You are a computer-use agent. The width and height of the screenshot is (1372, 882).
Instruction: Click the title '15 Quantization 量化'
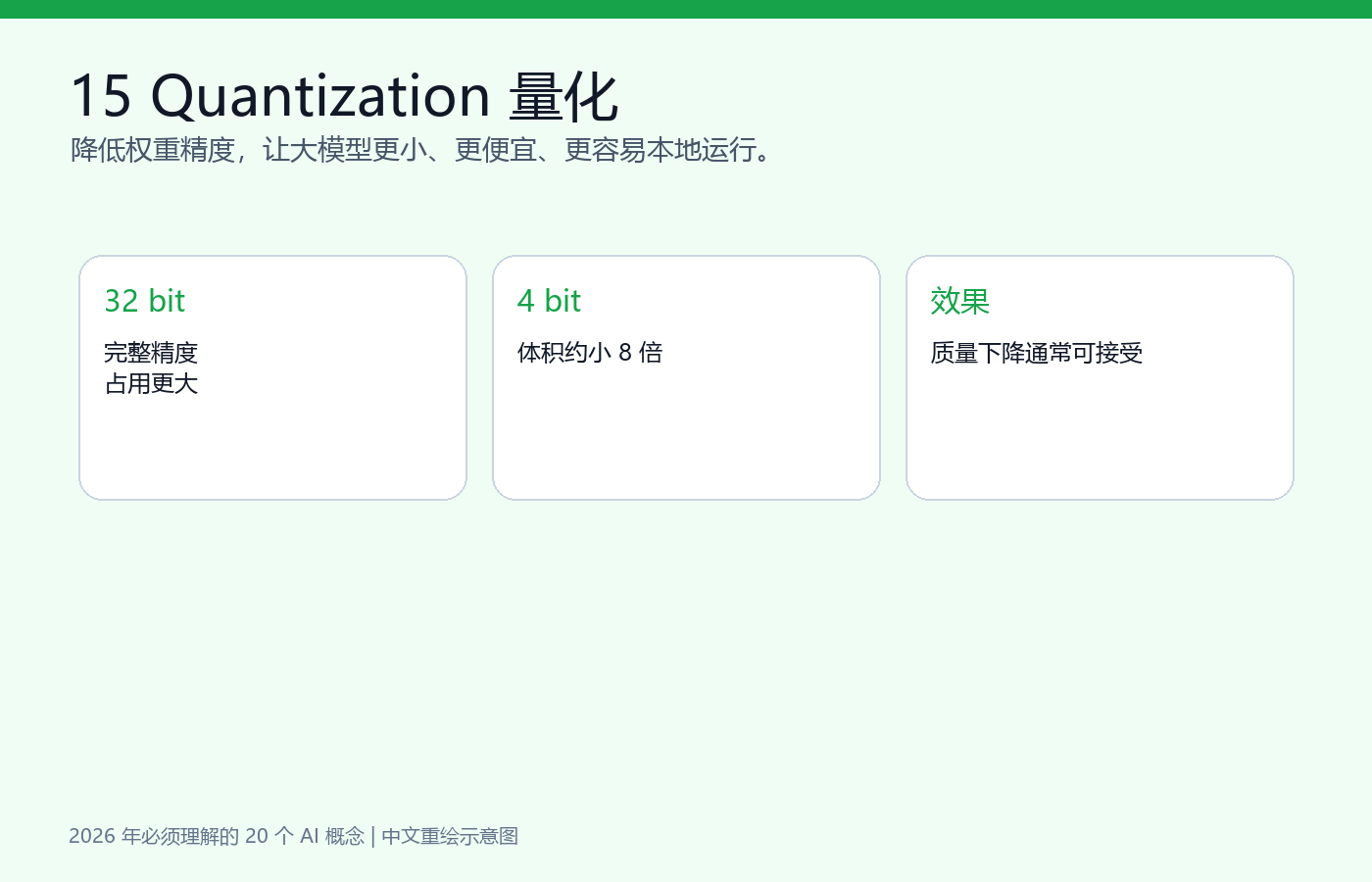click(344, 96)
